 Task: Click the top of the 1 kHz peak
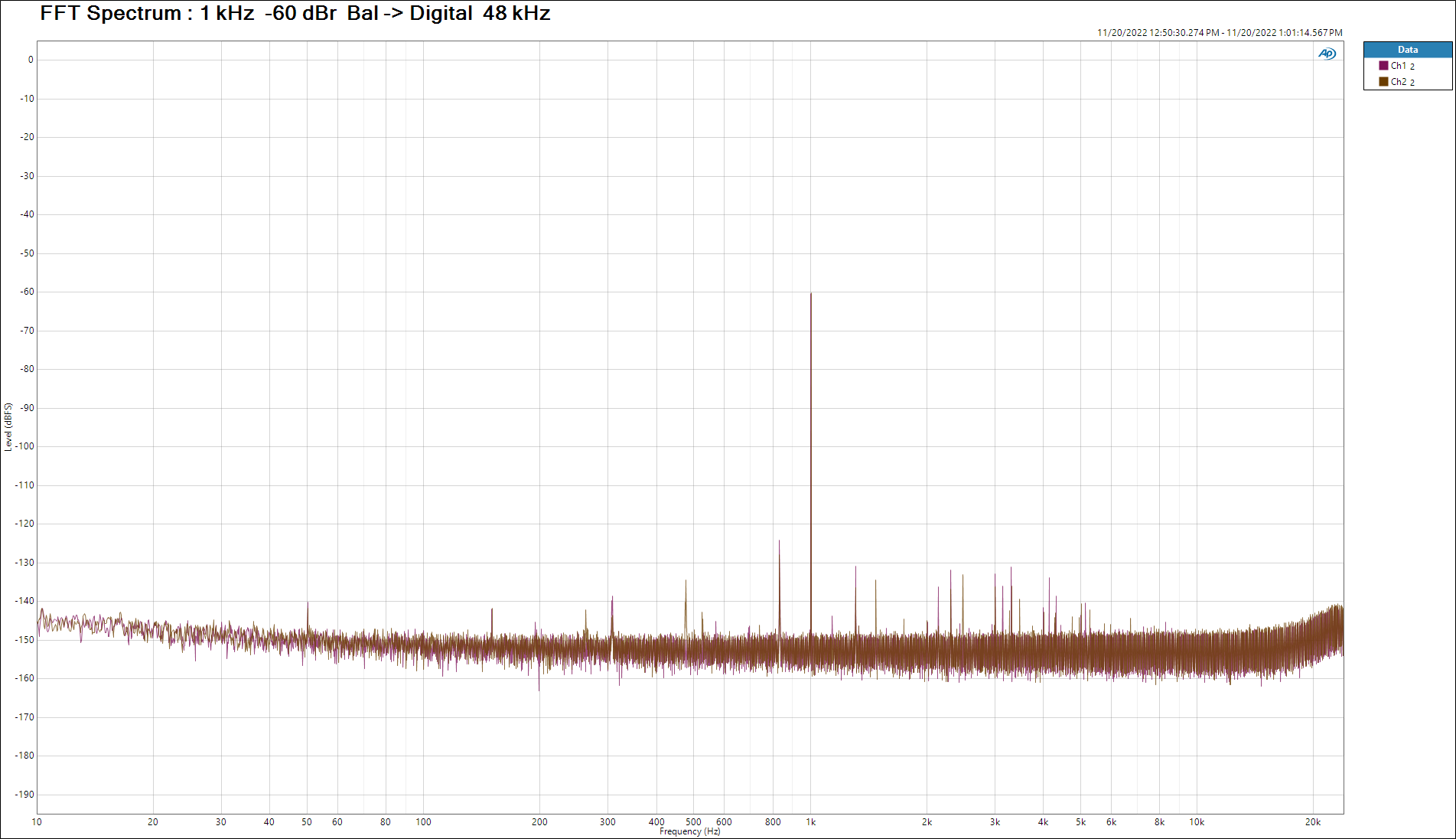[x=811, y=295]
